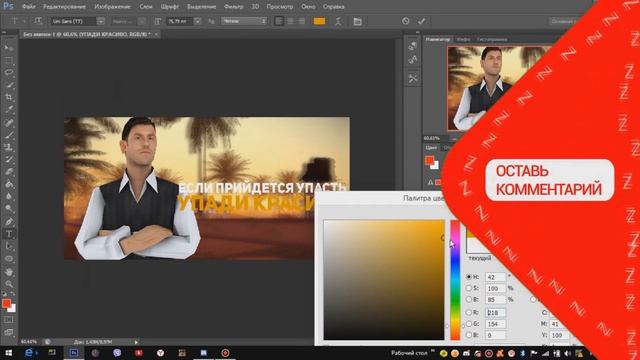
Task: Click the hue spectrum slider in color picker
Action: 455,280
